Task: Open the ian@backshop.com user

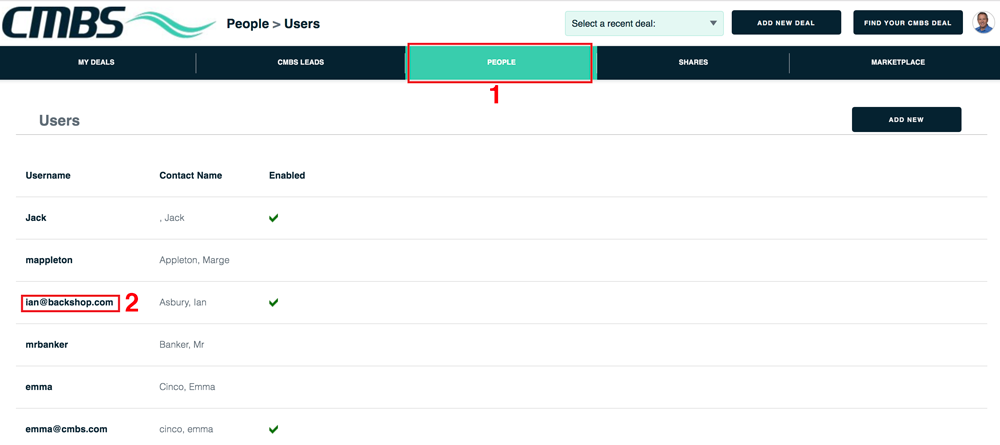Action: click(70, 302)
